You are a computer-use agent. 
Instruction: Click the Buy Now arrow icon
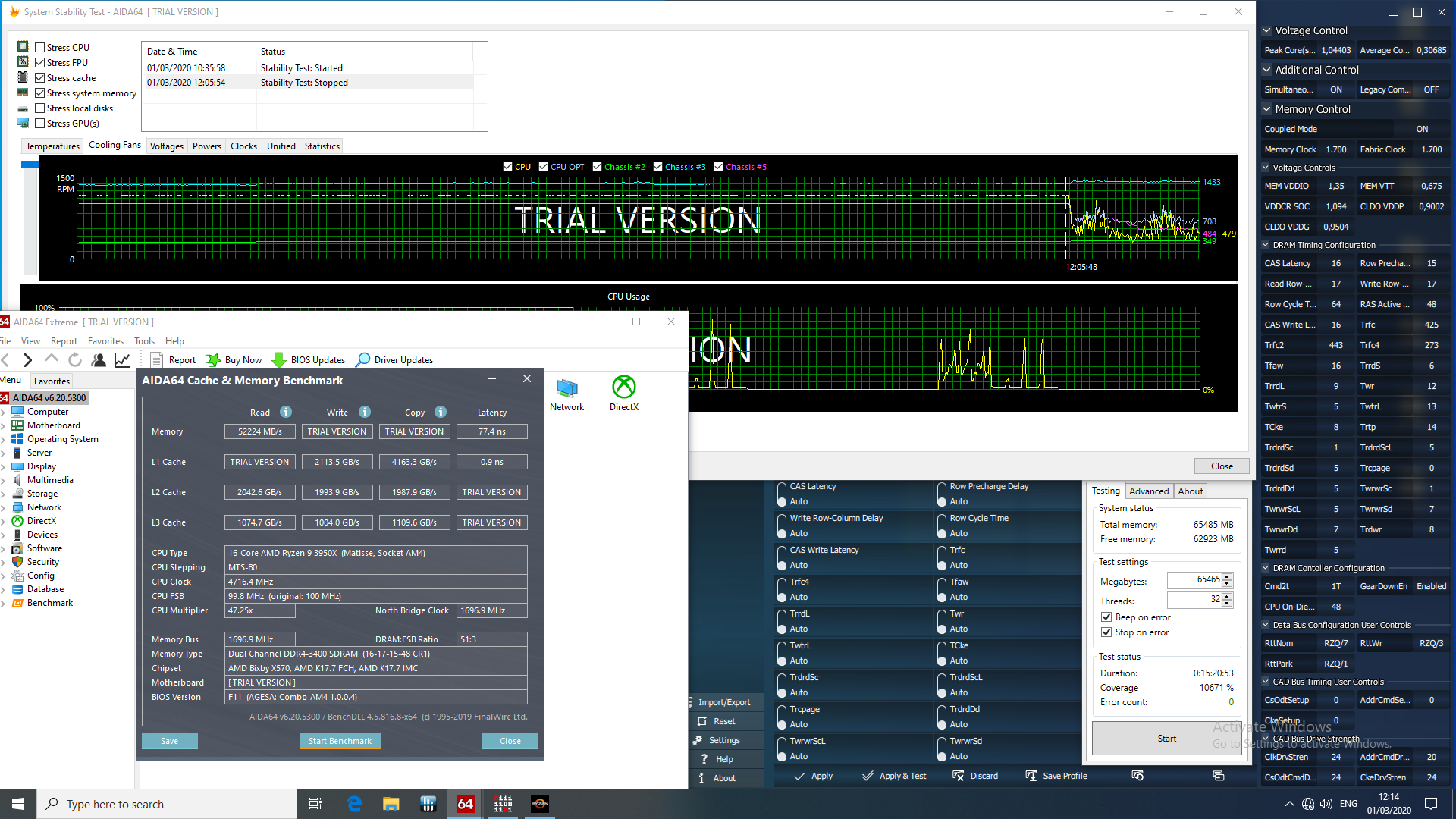(x=214, y=360)
